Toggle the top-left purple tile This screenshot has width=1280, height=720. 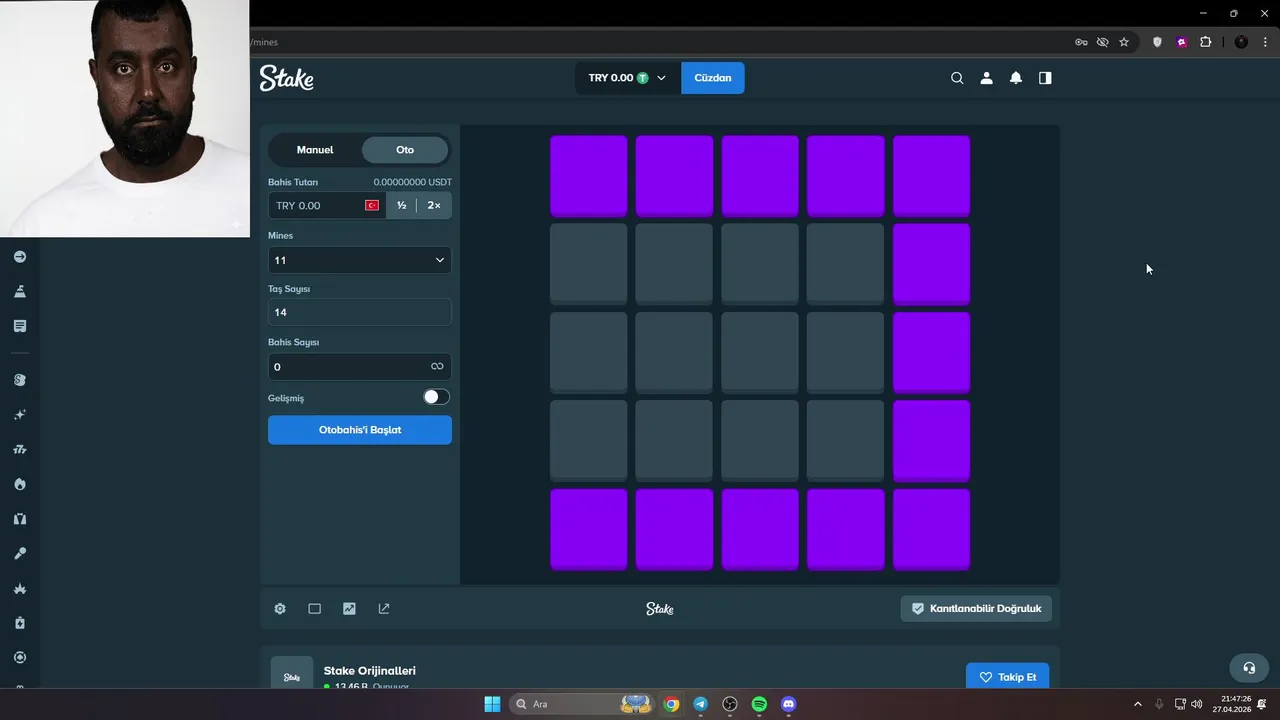pyautogui.click(x=589, y=176)
